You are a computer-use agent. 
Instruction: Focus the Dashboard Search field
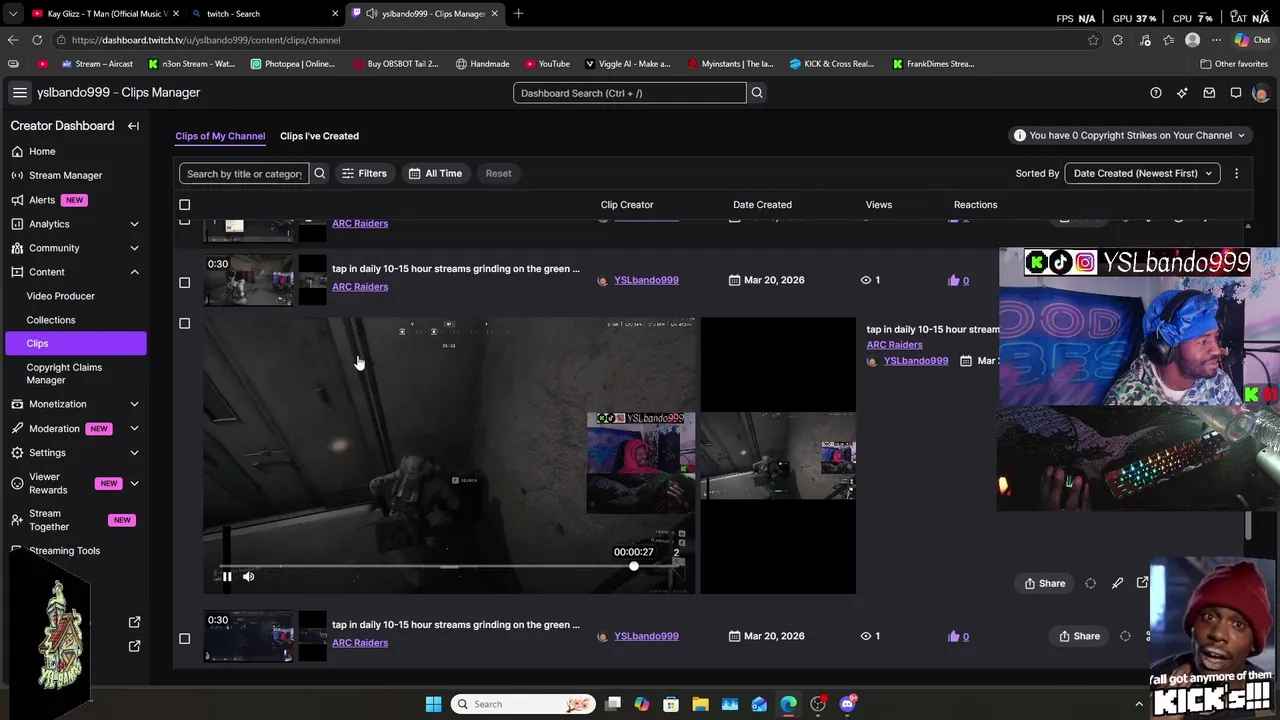pyautogui.click(x=630, y=93)
